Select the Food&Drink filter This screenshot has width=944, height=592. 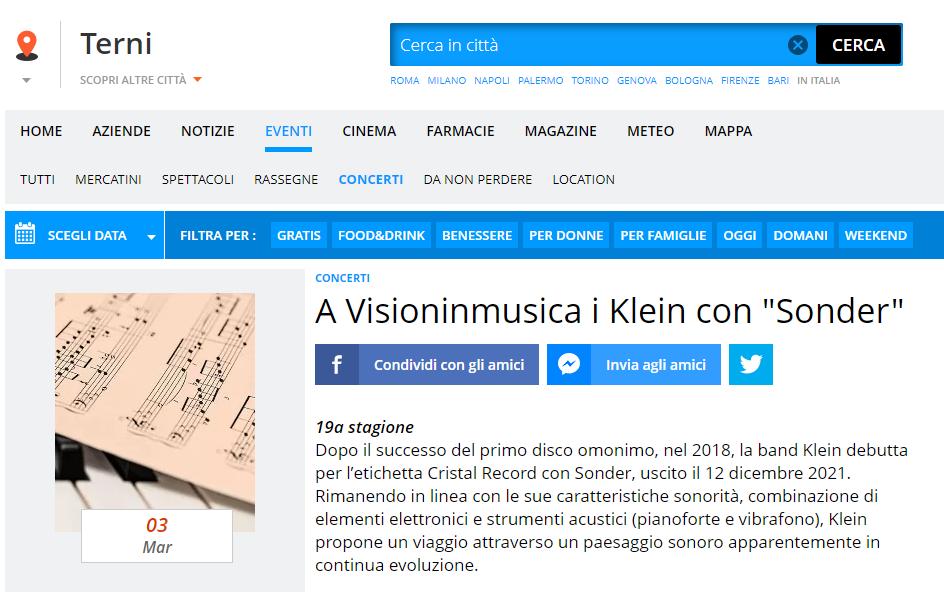(x=381, y=235)
